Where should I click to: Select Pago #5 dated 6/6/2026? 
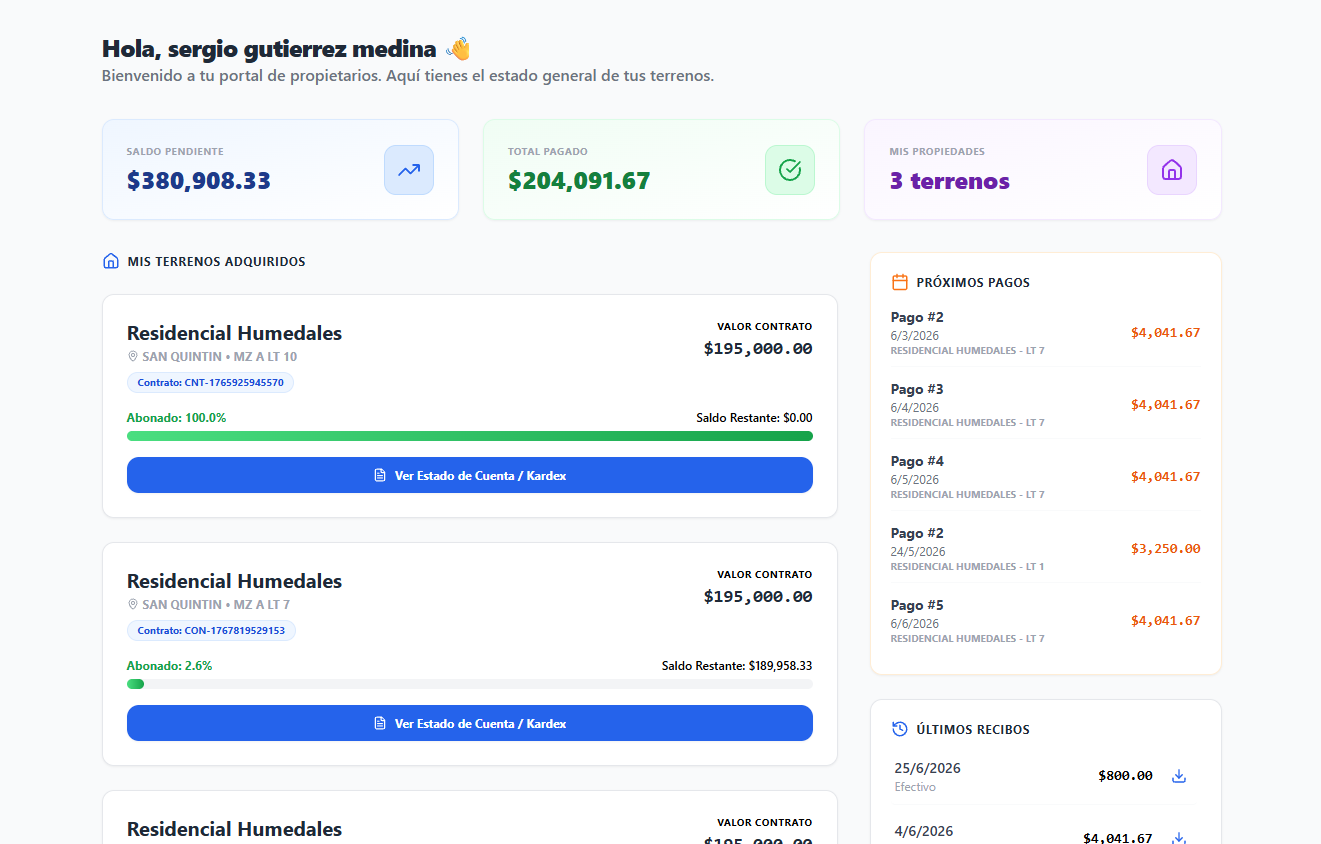pyautogui.click(x=1045, y=621)
